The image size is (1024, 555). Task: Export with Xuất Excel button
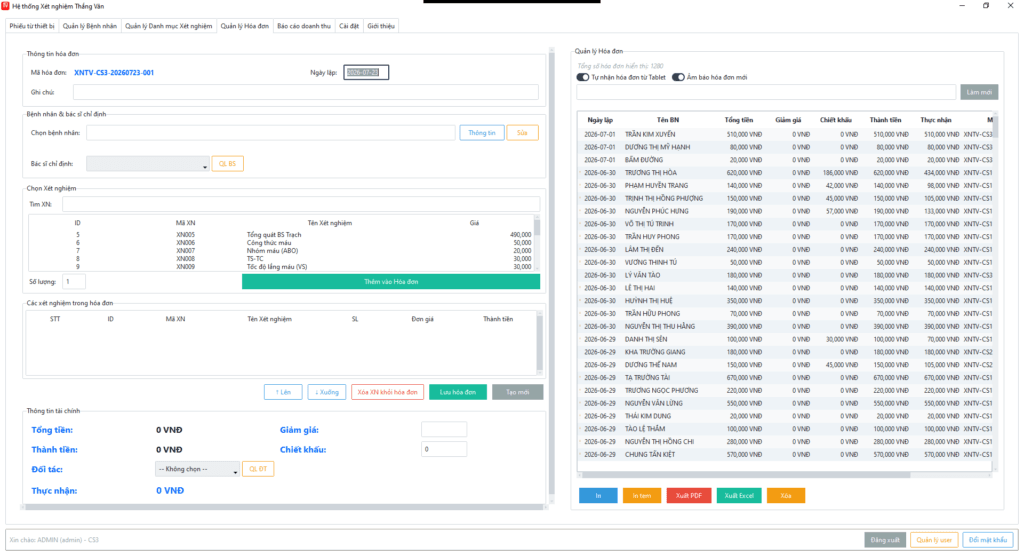[x=739, y=496]
